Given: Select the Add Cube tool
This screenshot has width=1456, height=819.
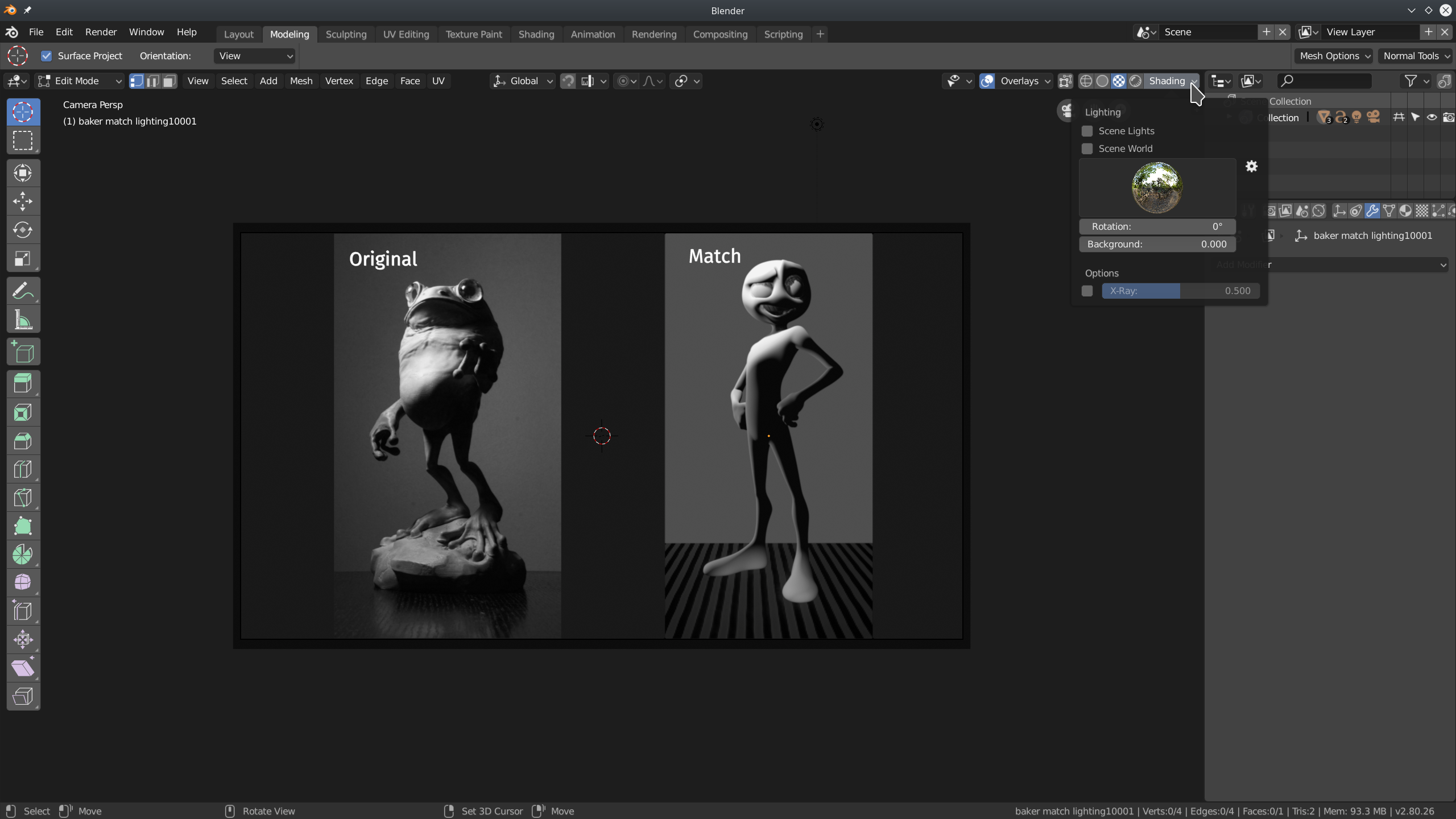Looking at the screenshot, I should pyautogui.click(x=23, y=352).
